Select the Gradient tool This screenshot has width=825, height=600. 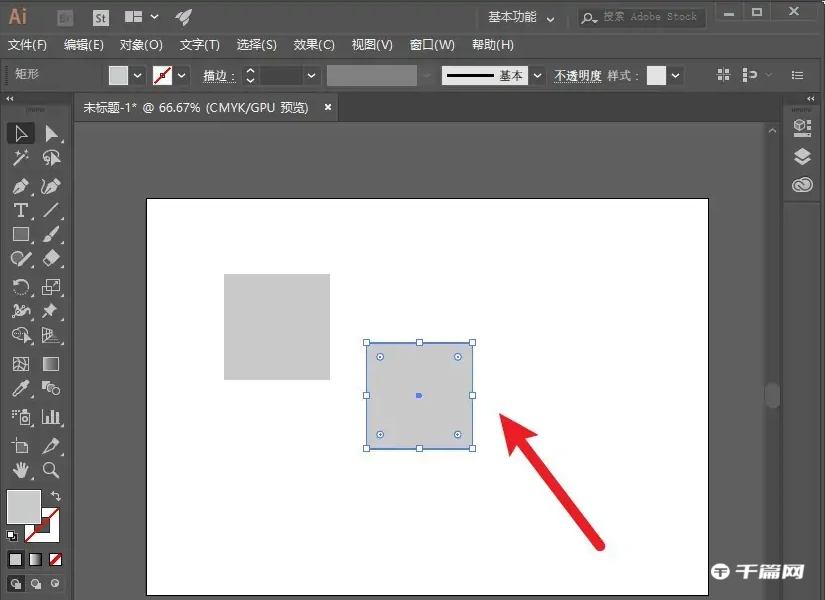point(51,363)
